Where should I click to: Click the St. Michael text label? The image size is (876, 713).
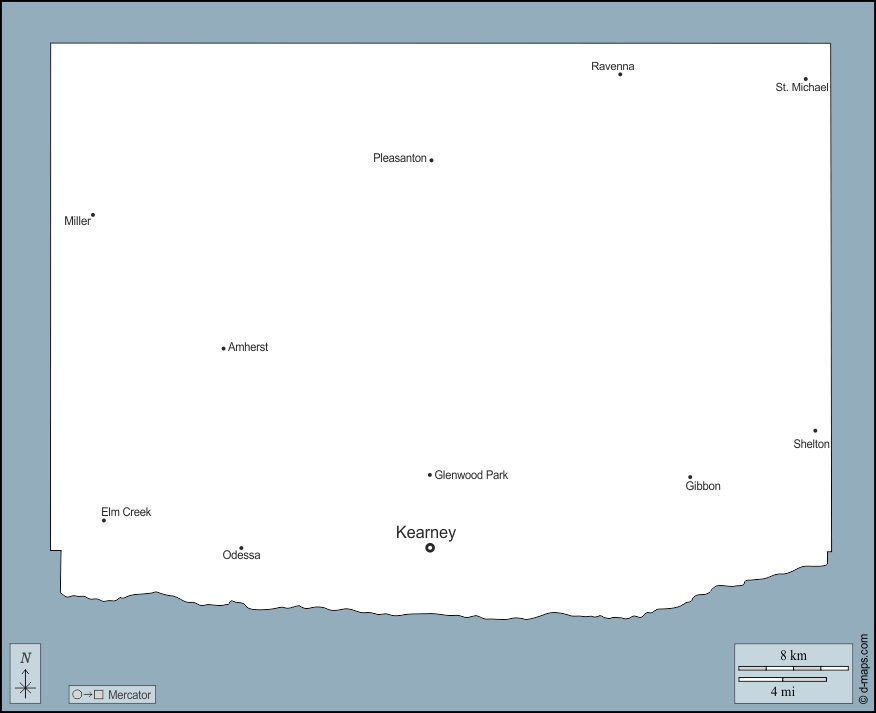(802, 88)
